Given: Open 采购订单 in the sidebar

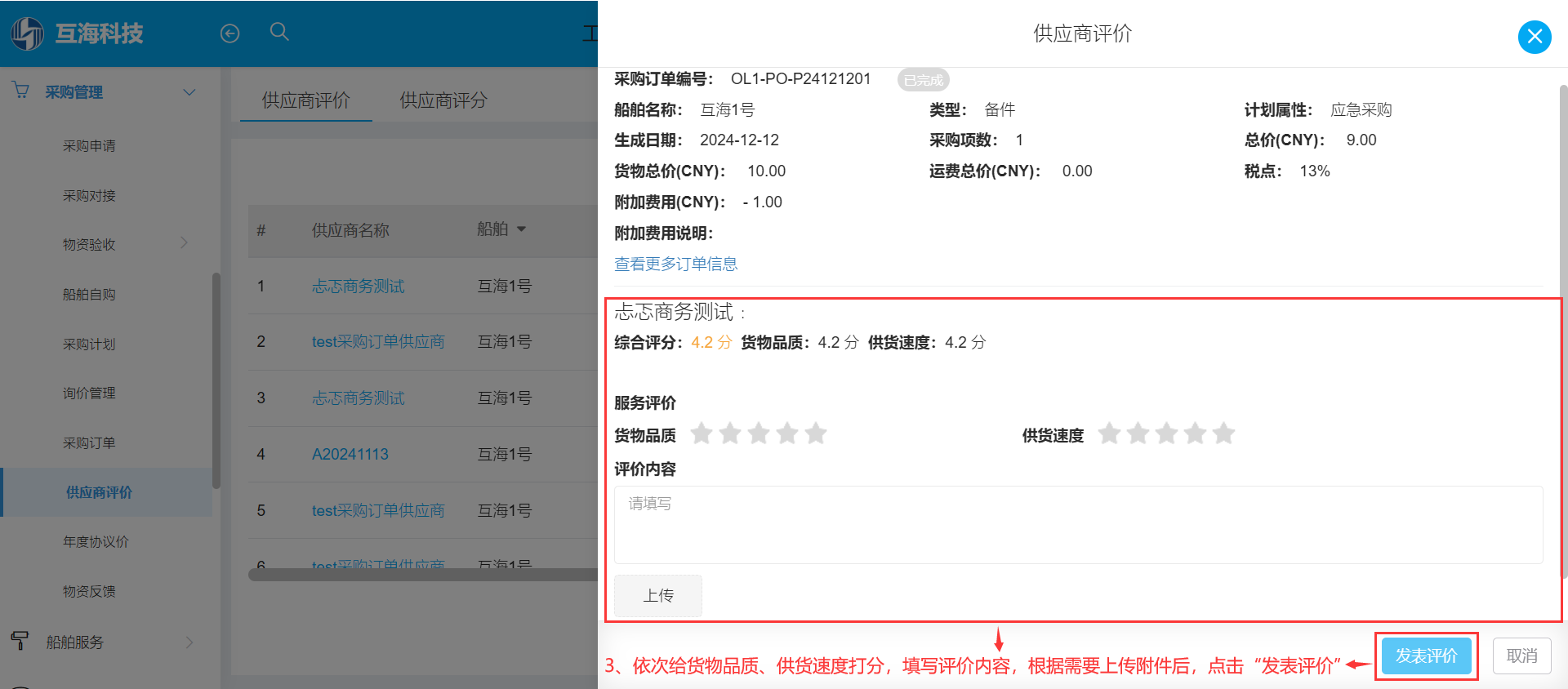Looking at the screenshot, I should click(89, 442).
